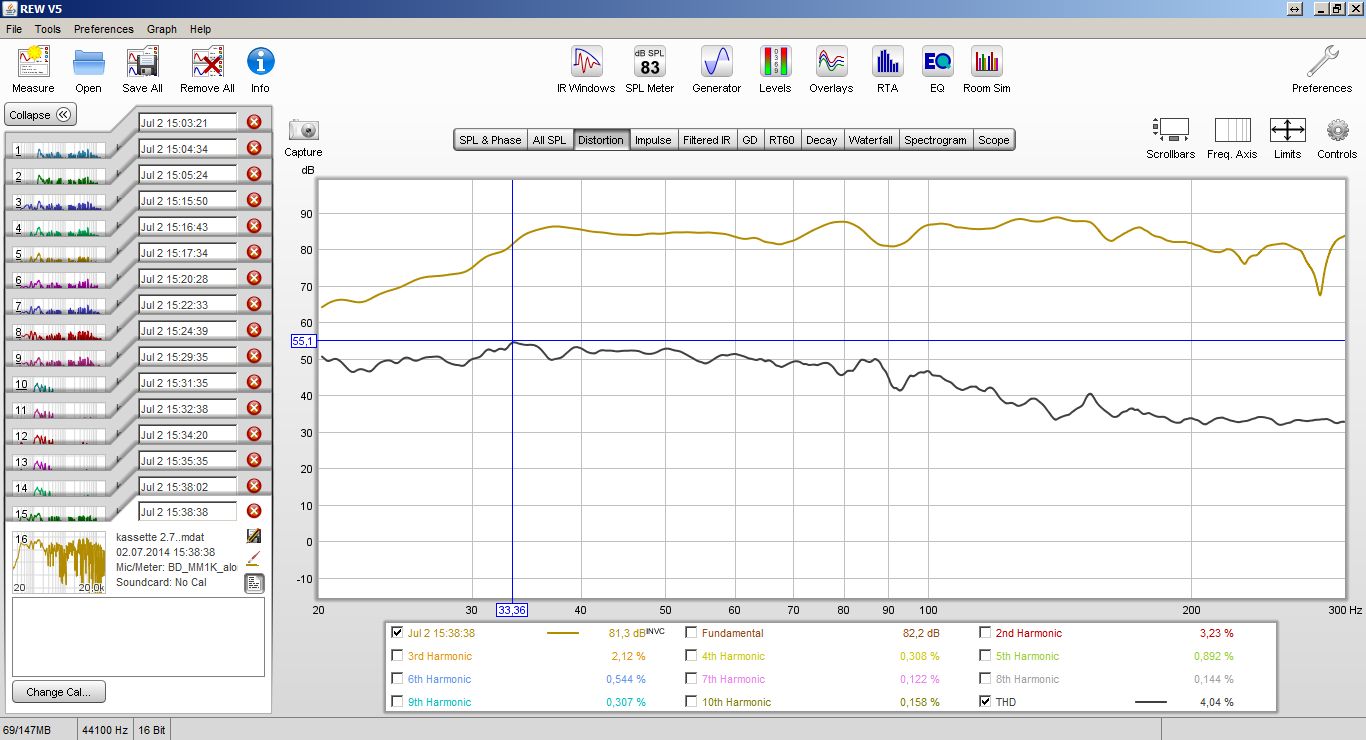This screenshot has height=740, width=1366.
Task: Select measurement 5 thumbnail tab
Action: (x=58, y=254)
